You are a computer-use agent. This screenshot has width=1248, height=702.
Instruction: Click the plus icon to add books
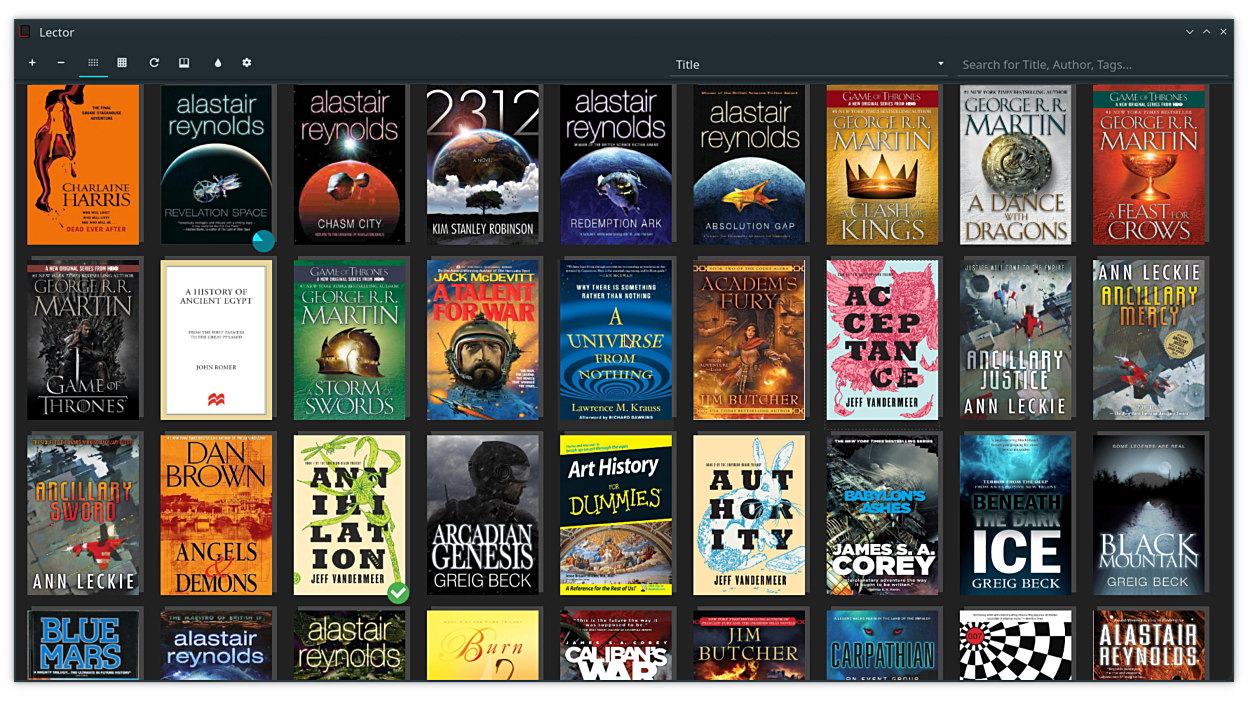tap(32, 63)
